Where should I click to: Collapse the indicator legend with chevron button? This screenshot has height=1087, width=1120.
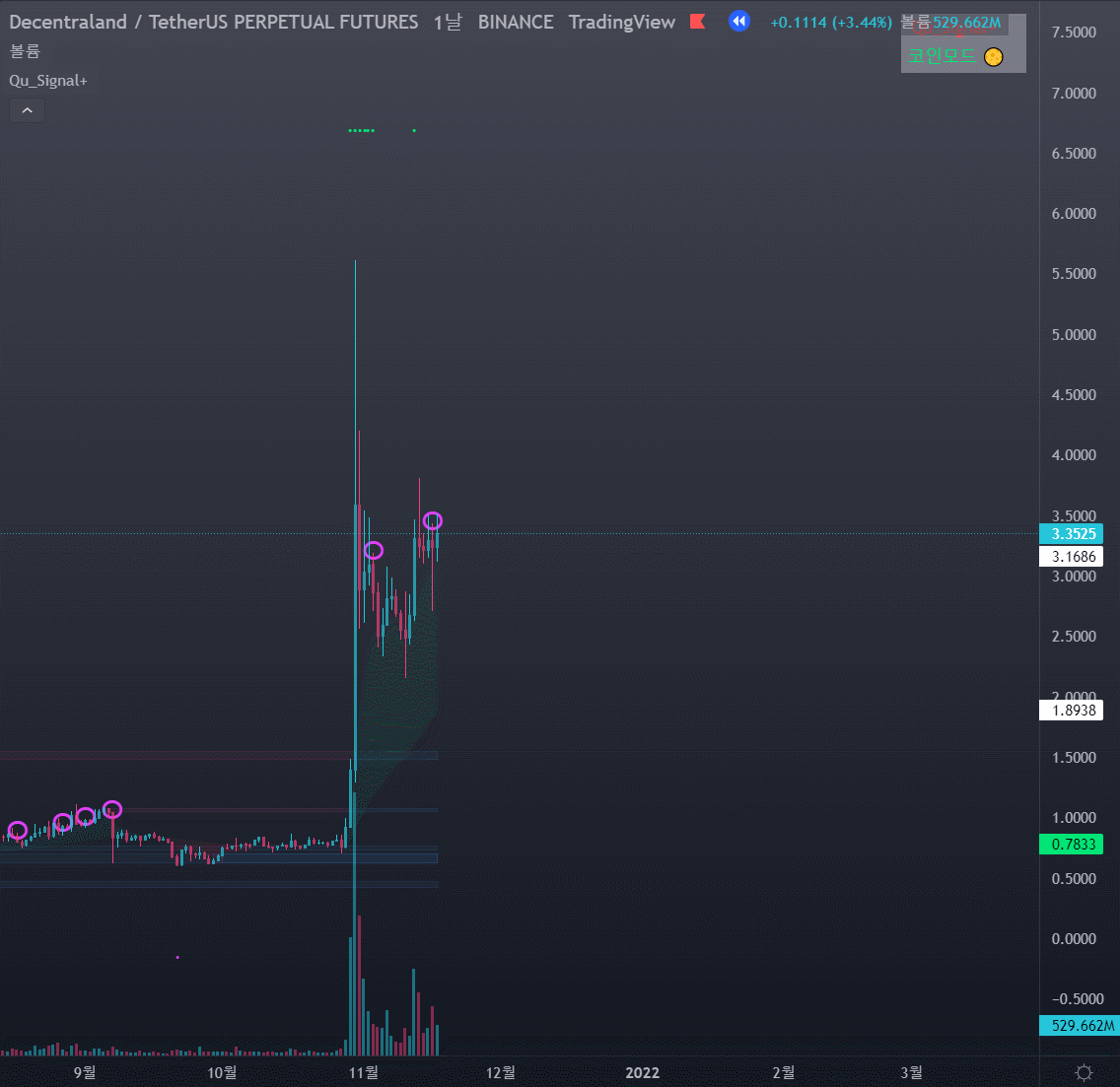click(28, 110)
